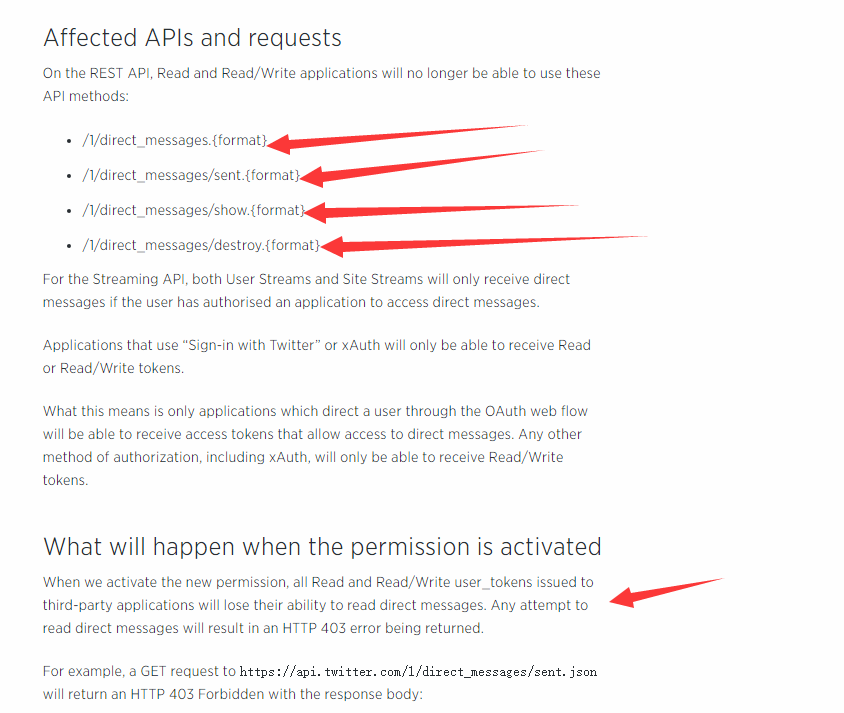Click the api.twitter.com direct_messages/sent.json URL
This screenshot has height=713, width=844.
[x=418, y=672]
